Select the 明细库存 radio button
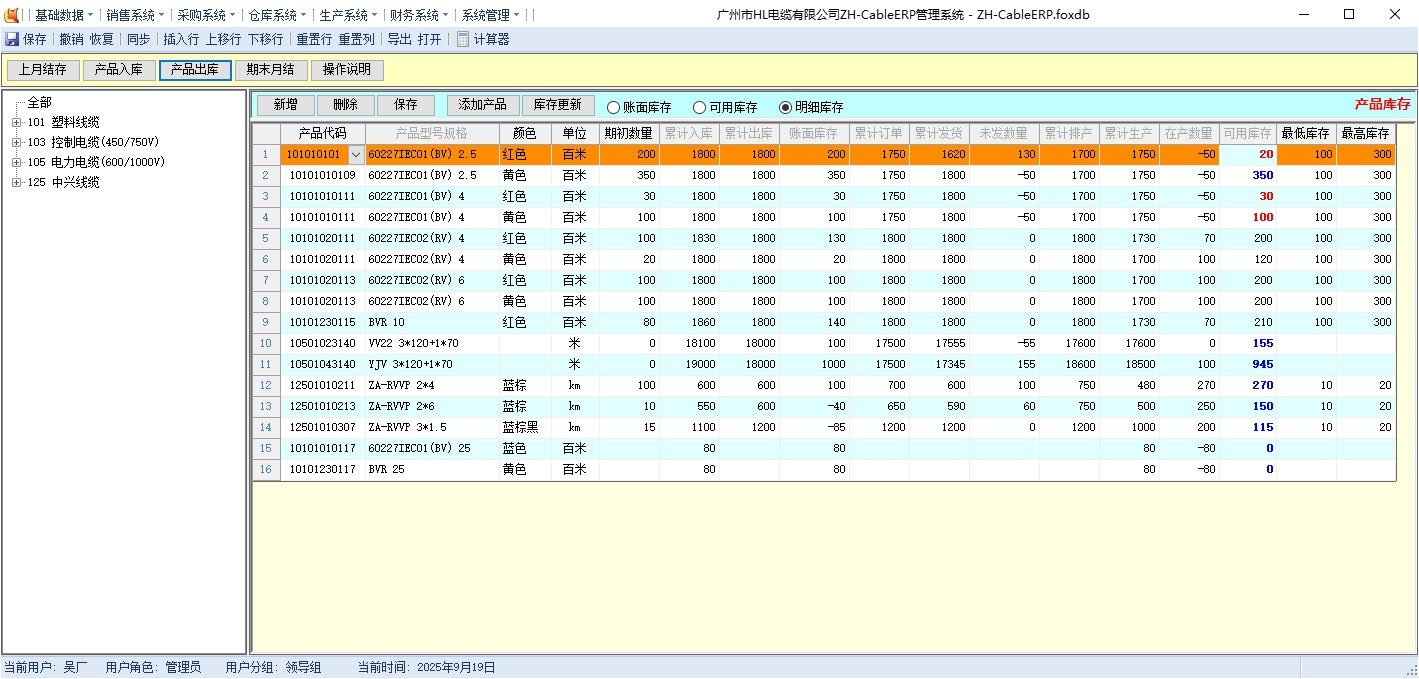 click(x=813, y=106)
